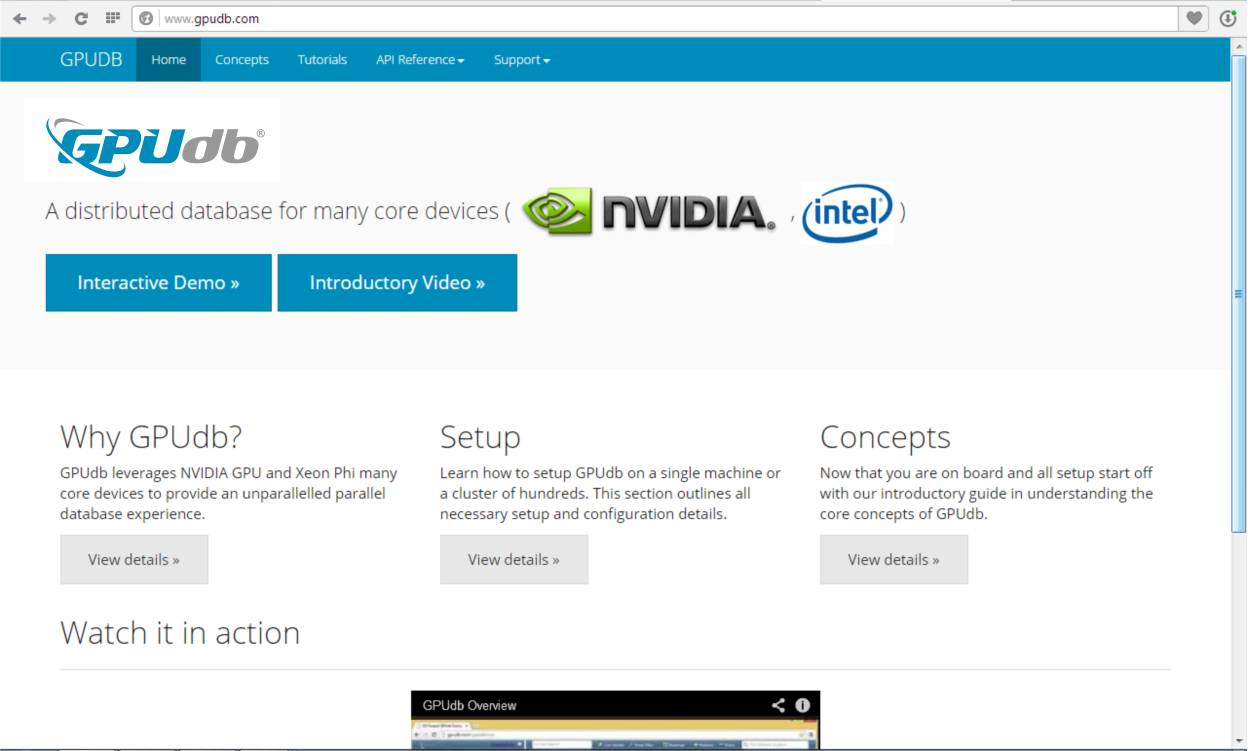Play the Introductory Video button
This screenshot has height=751, width=1248.
coord(397,283)
